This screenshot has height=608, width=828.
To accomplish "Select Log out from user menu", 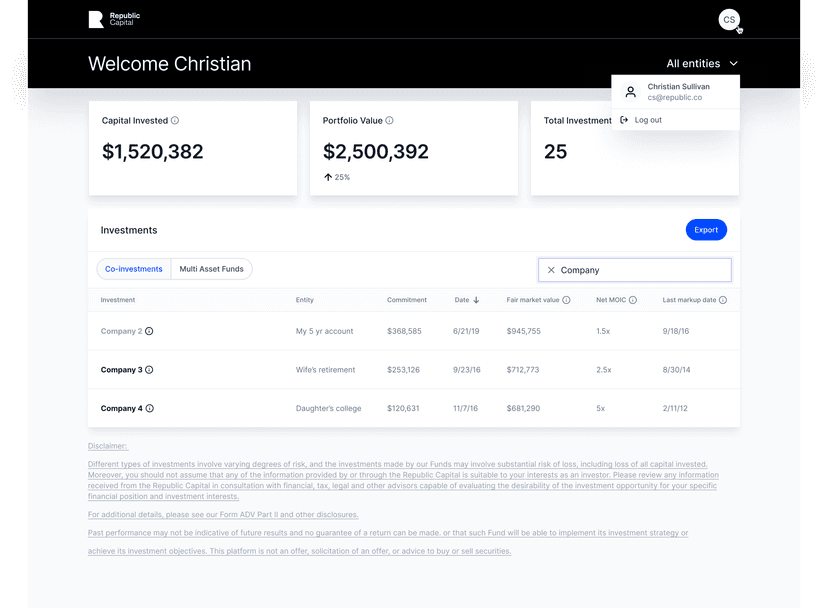I will click(x=647, y=120).
